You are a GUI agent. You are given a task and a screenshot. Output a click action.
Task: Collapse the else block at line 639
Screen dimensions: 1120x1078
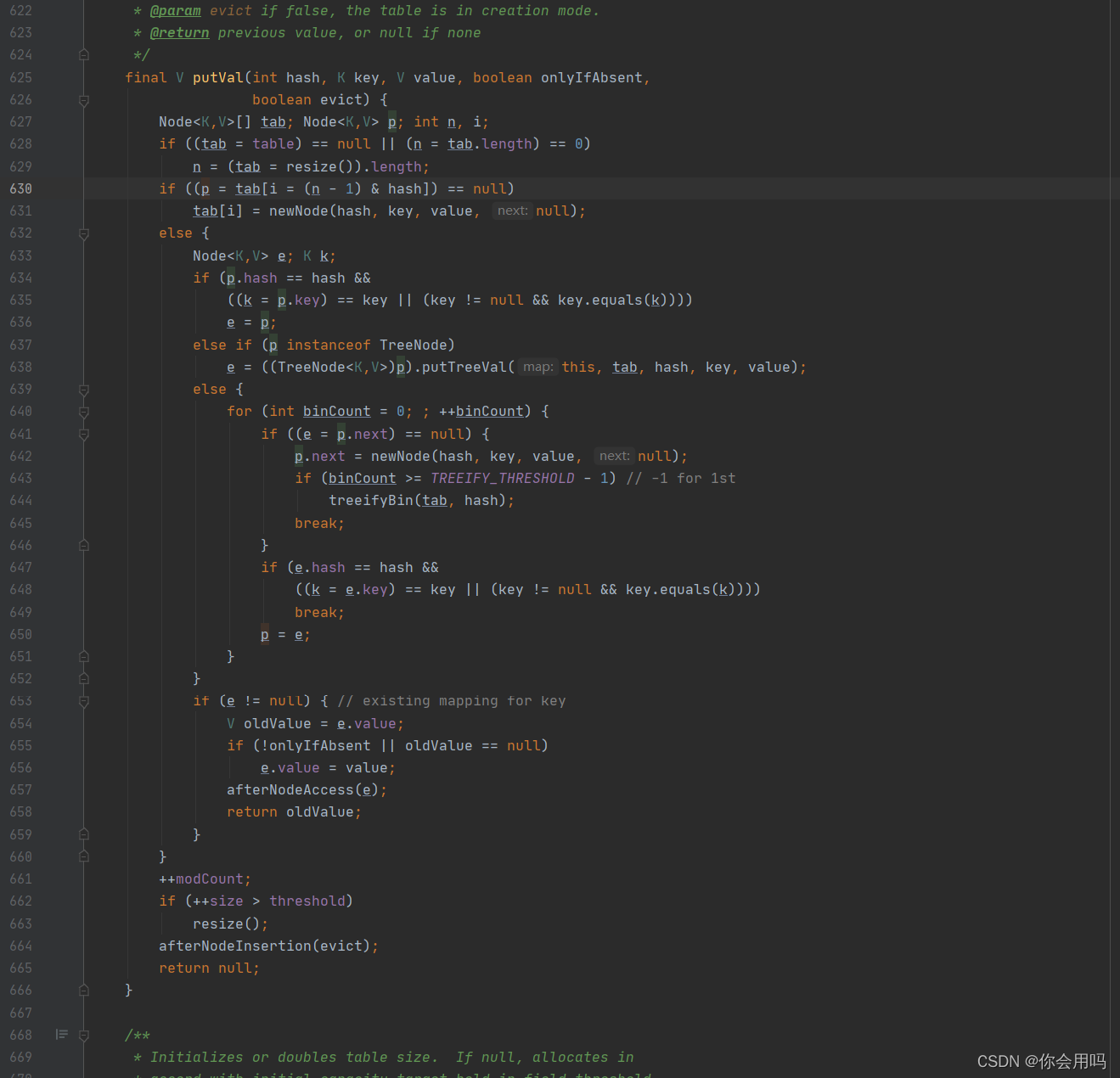pyautogui.click(x=84, y=390)
